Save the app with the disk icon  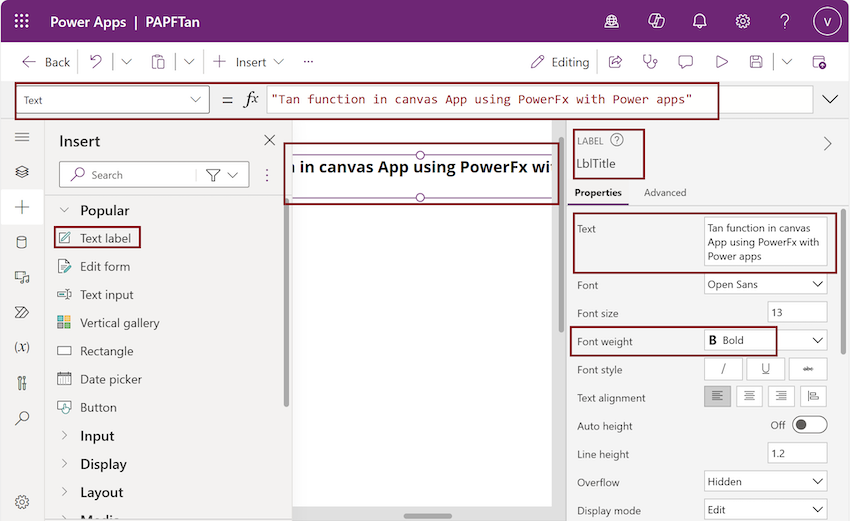[x=756, y=62]
